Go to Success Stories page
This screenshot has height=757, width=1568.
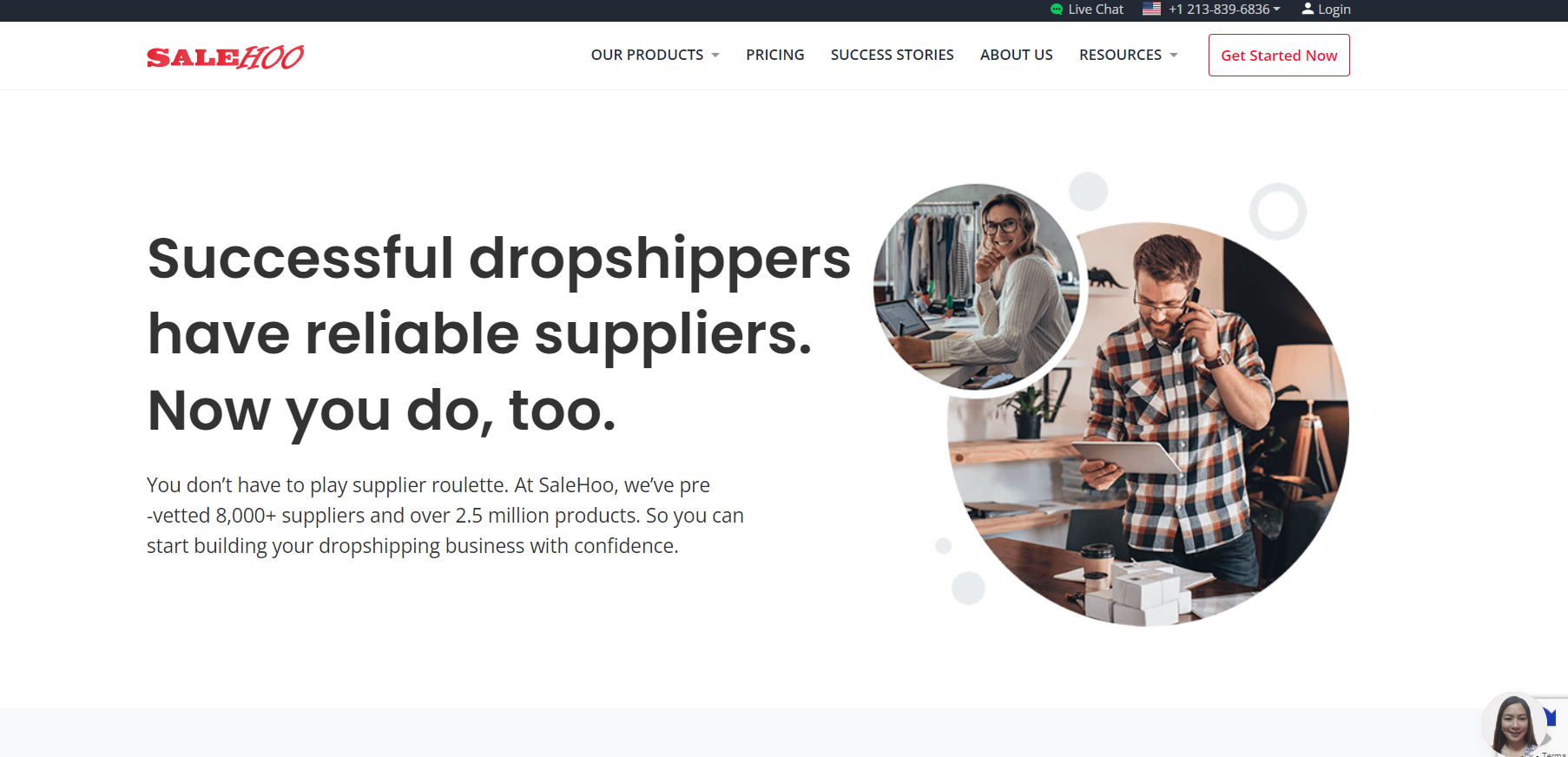pos(893,55)
